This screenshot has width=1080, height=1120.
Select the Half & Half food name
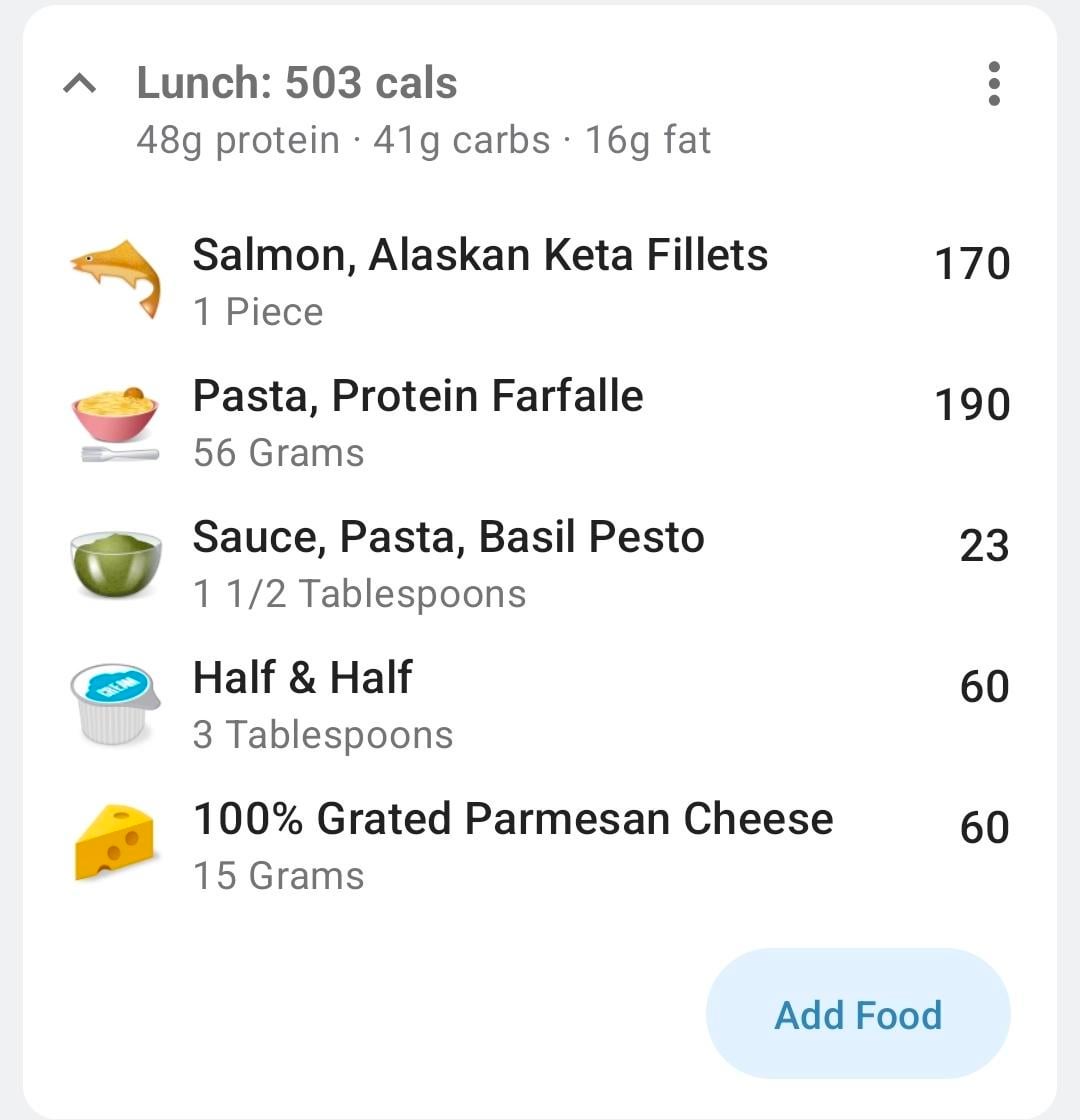(x=302, y=678)
